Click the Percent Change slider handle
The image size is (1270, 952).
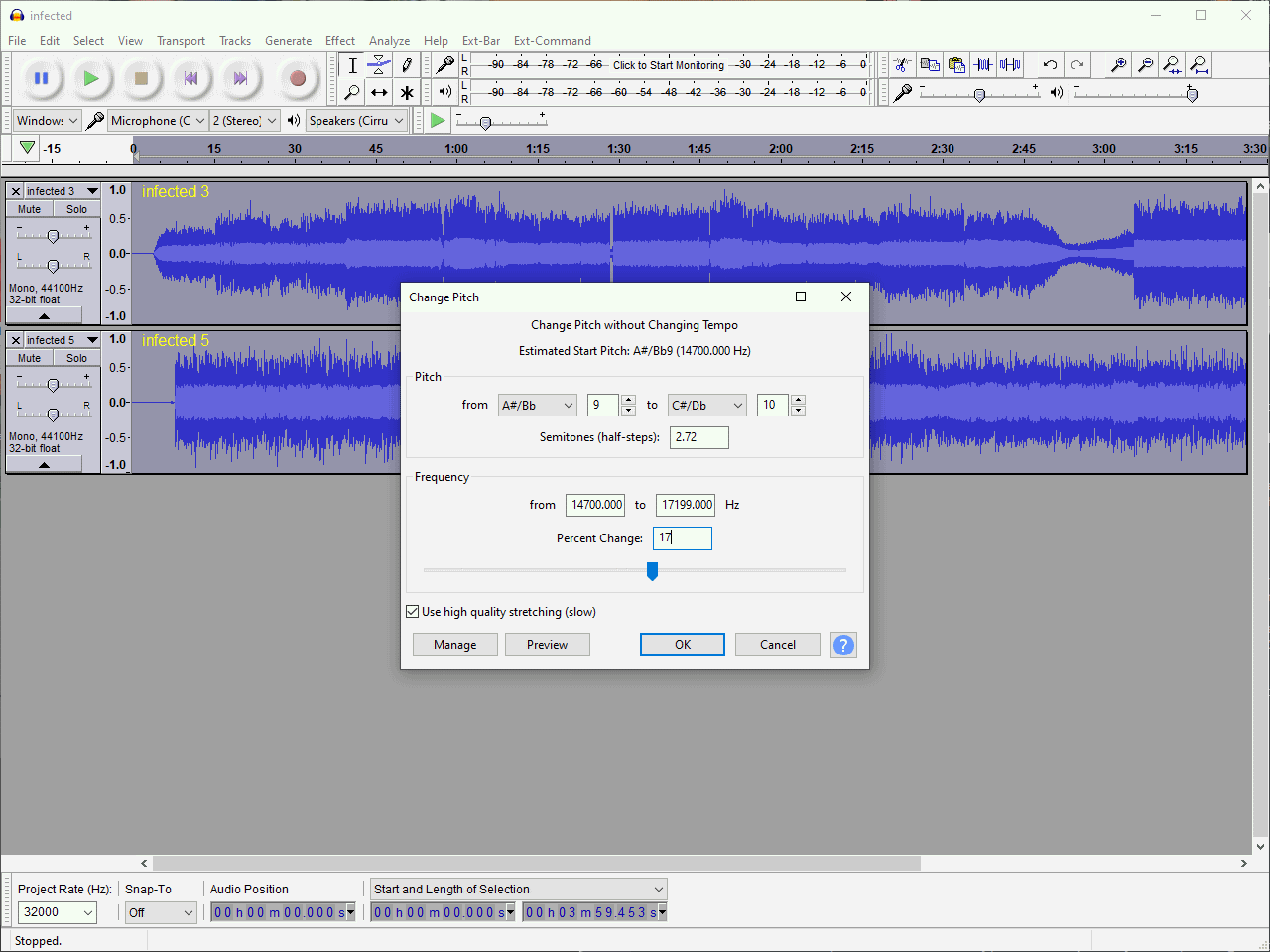click(652, 571)
